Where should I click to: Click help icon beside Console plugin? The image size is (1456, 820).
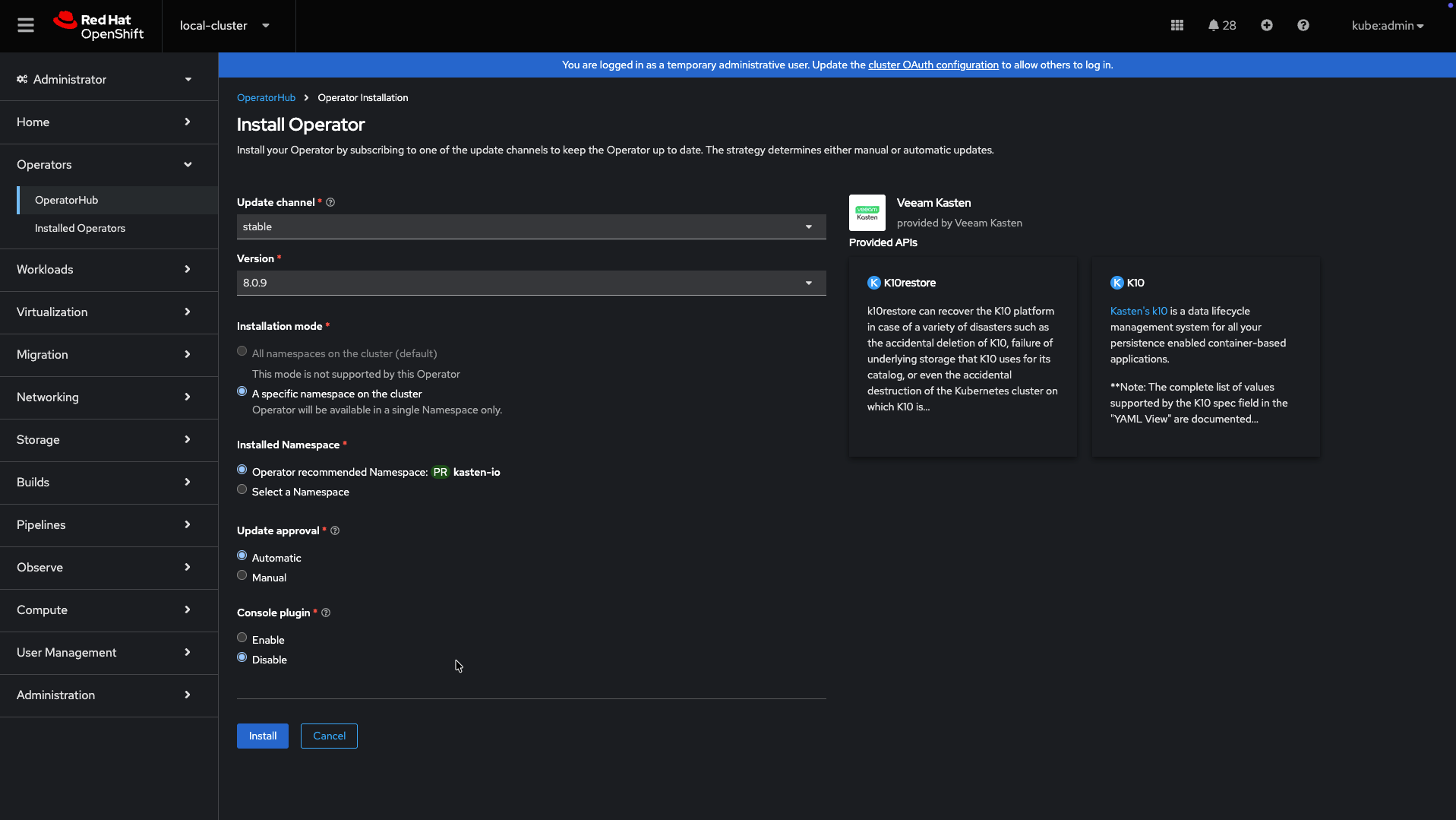click(x=326, y=613)
